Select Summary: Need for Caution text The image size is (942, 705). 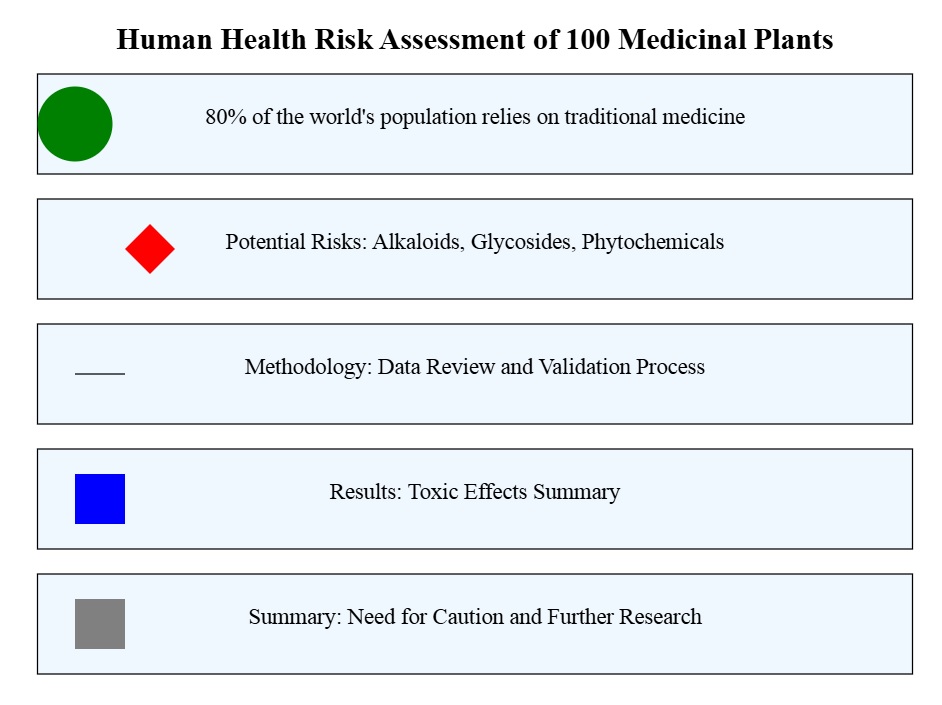tap(475, 616)
